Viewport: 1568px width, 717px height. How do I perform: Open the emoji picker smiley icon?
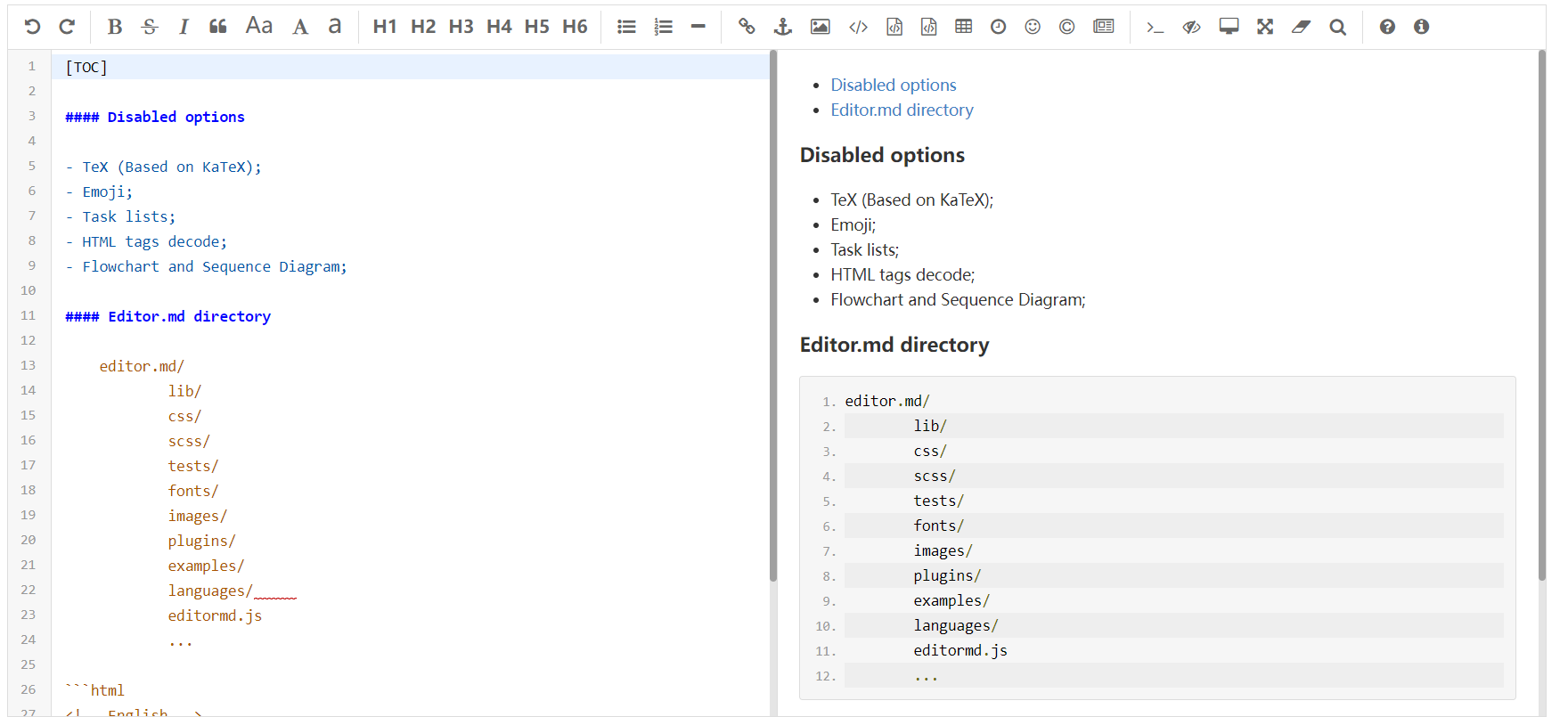(1033, 27)
